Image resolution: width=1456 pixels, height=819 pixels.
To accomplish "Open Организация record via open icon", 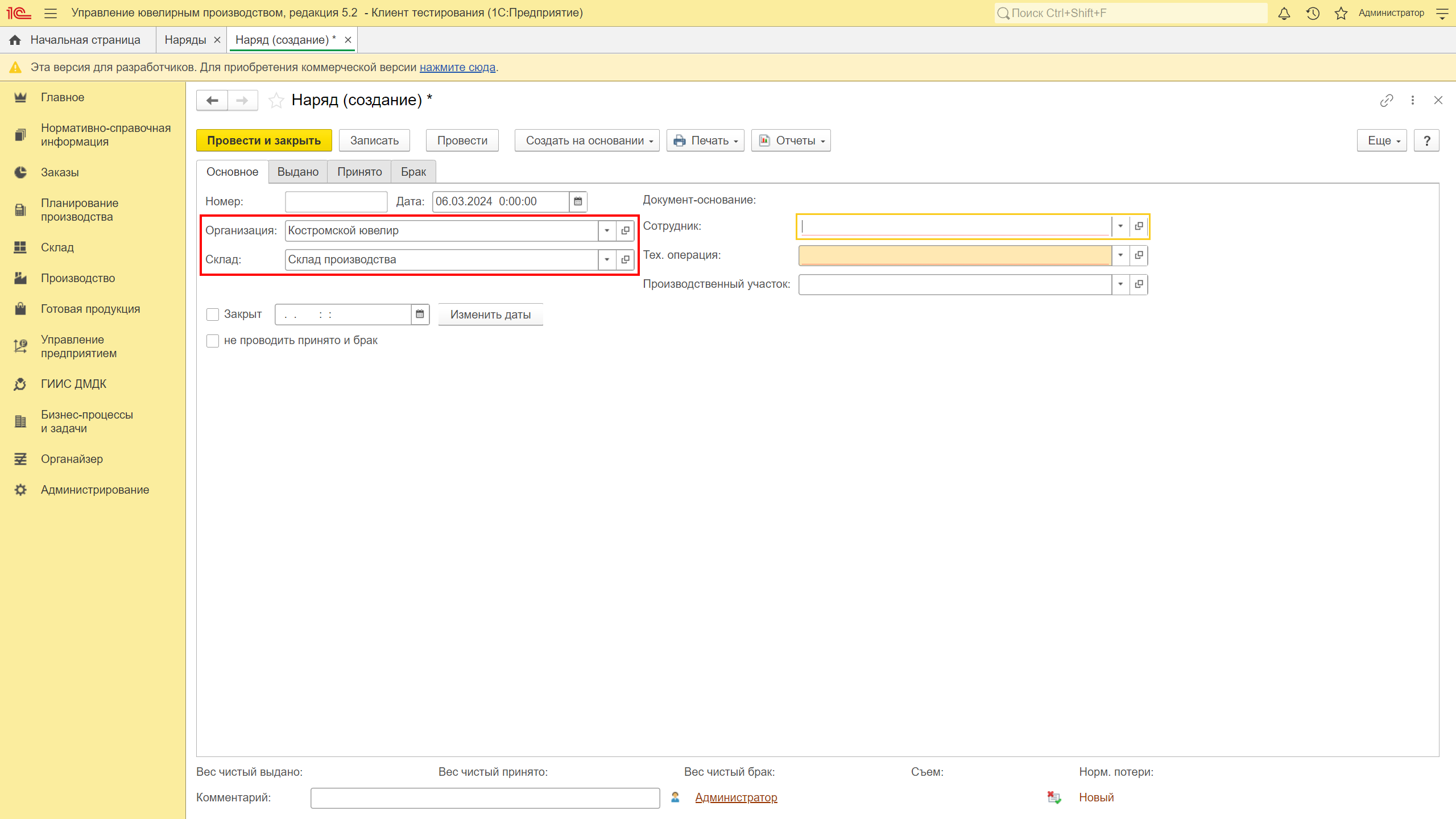I will coord(625,230).
